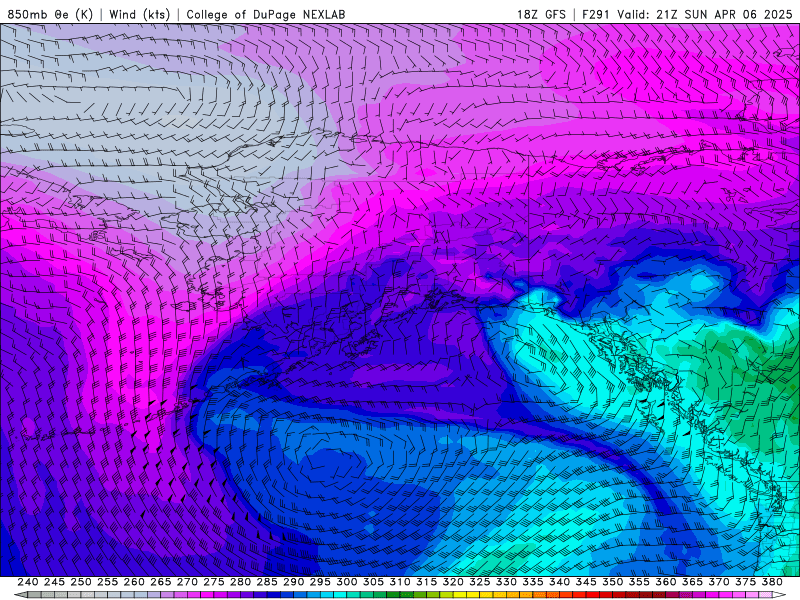Viewport: 800px width, 600px height.
Task: Click the "Wind (kts)" label
Action: (140, 14)
